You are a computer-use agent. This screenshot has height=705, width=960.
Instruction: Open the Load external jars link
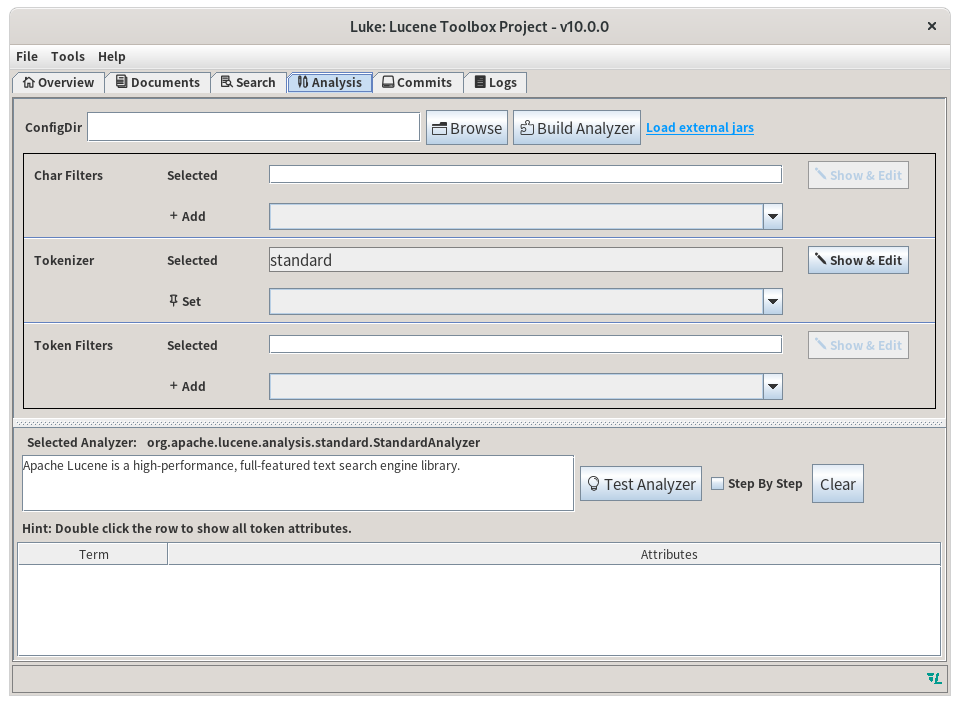point(700,127)
